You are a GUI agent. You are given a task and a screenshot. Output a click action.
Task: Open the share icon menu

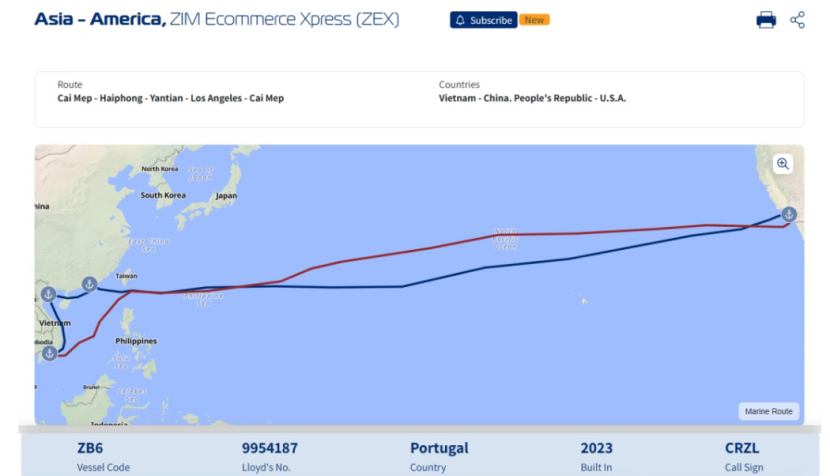pyautogui.click(x=797, y=20)
